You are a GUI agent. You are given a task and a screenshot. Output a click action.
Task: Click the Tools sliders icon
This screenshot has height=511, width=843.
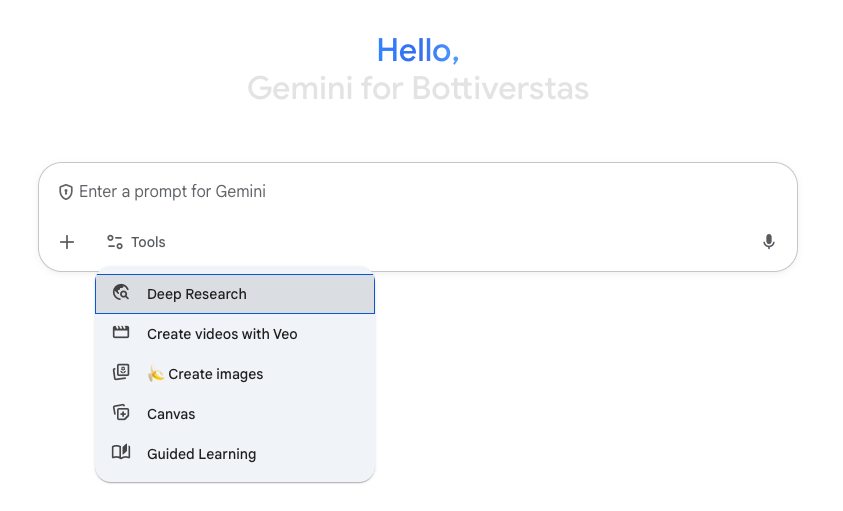(115, 242)
